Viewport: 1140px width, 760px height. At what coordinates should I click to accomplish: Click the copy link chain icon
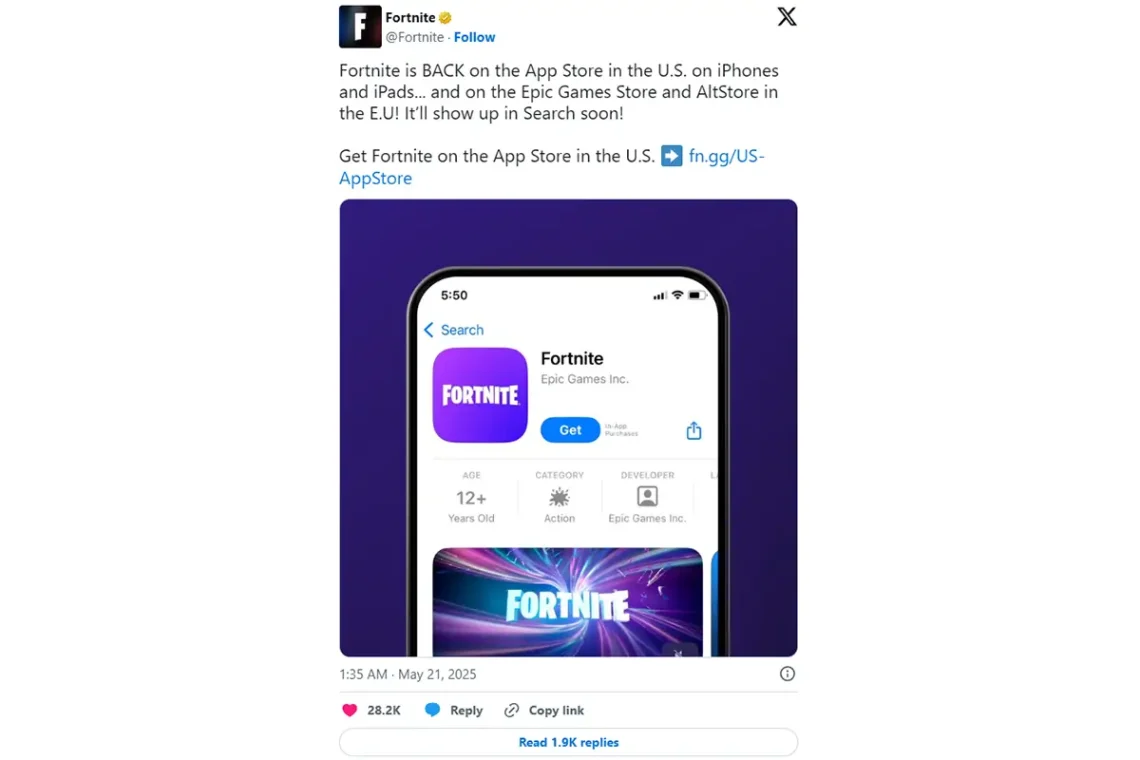[x=512, y=710]
